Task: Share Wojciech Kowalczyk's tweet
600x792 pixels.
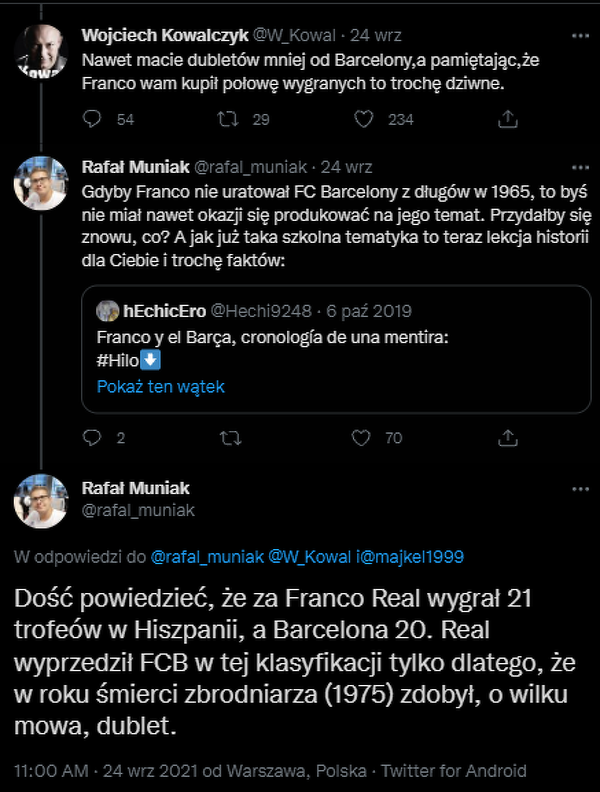Action: point(508,120)
